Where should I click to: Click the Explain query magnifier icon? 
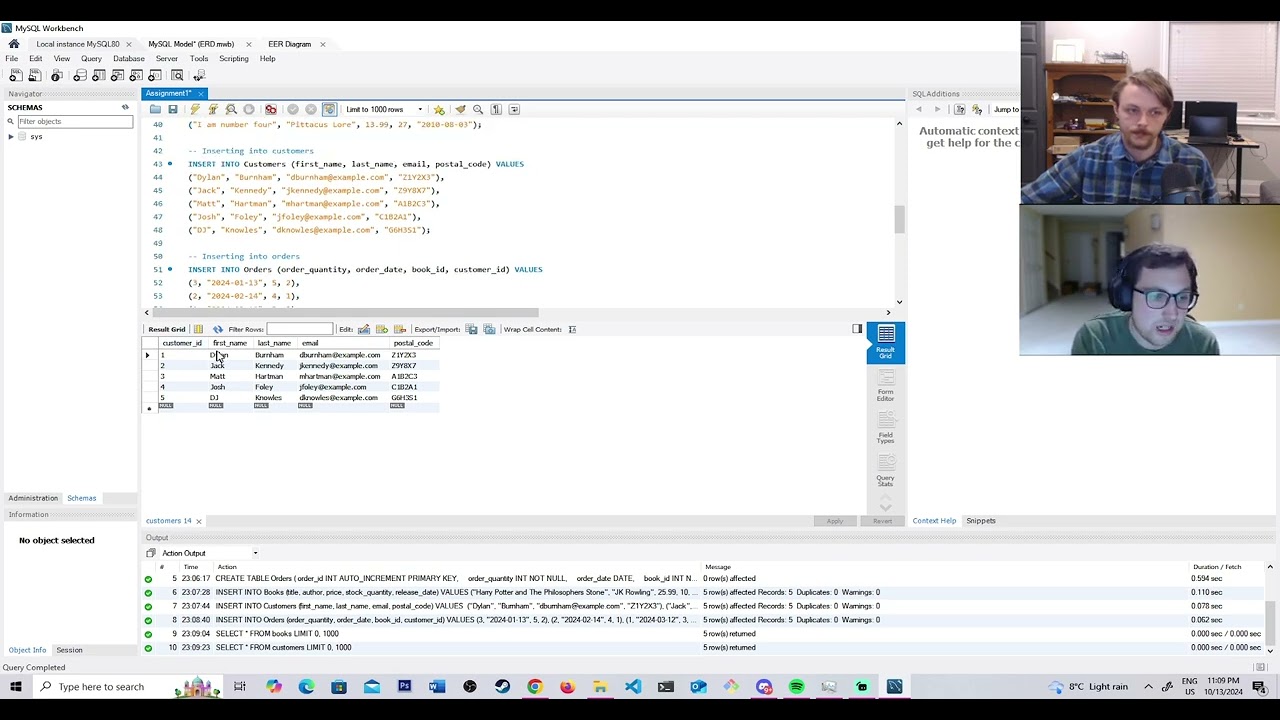tap(231, 109)
